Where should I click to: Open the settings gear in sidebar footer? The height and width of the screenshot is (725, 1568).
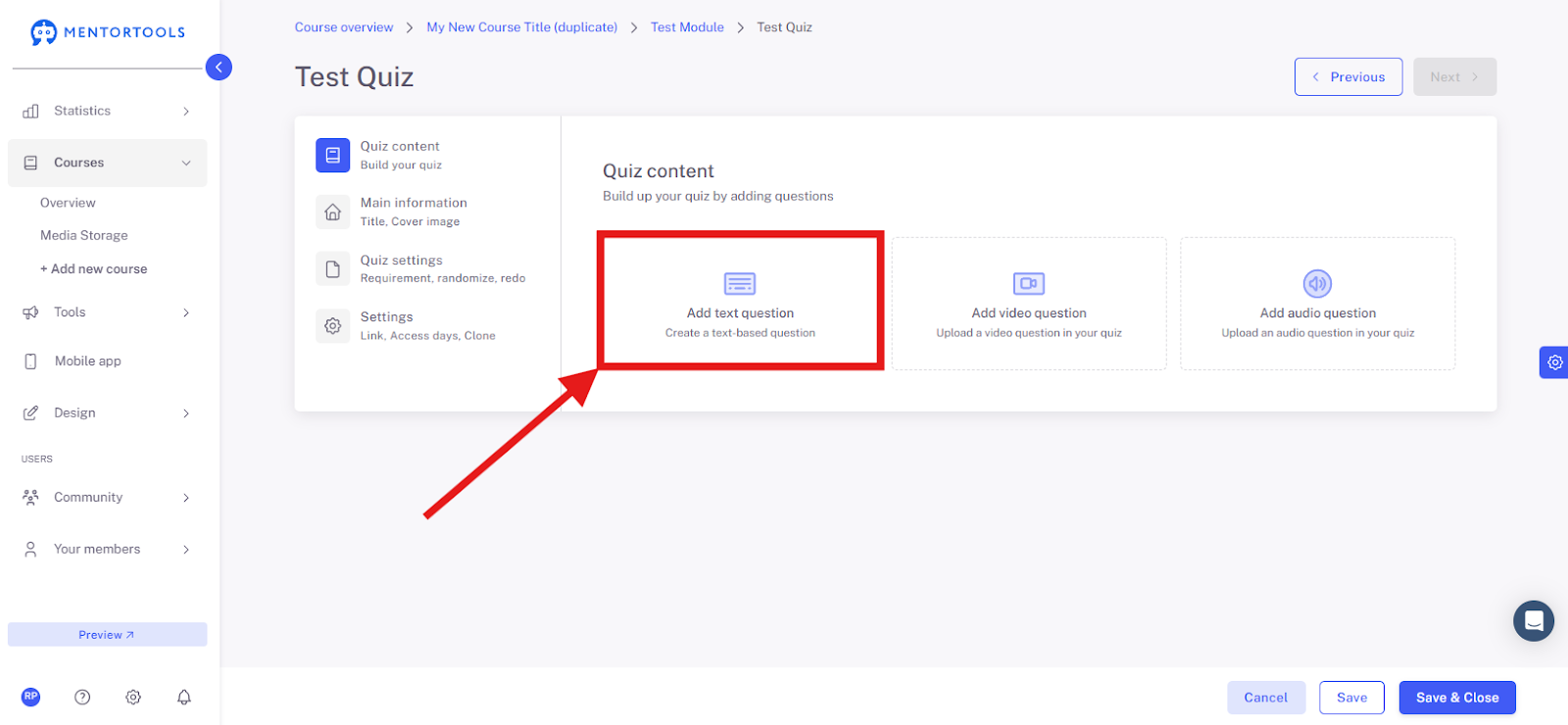[133, 698]
